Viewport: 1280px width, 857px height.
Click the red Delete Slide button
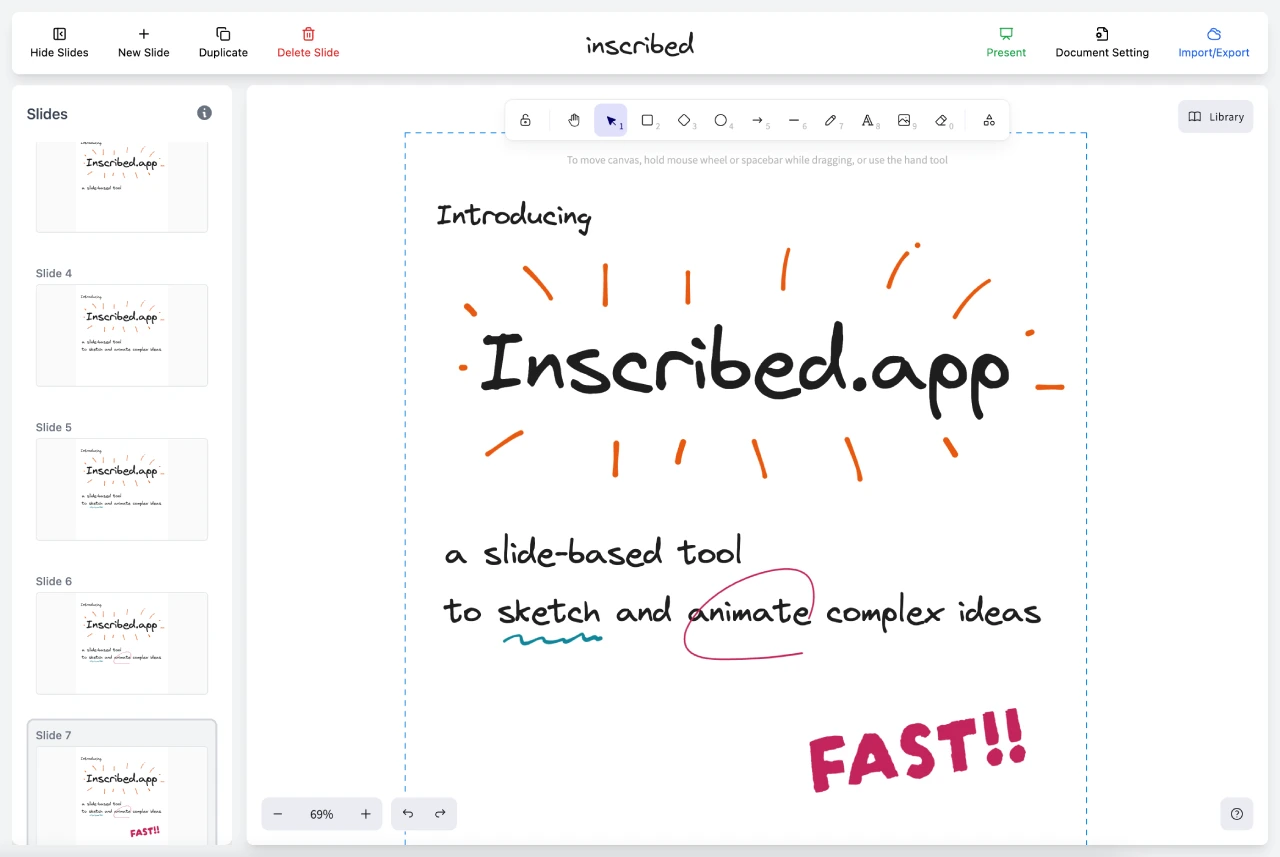(308, 43)
